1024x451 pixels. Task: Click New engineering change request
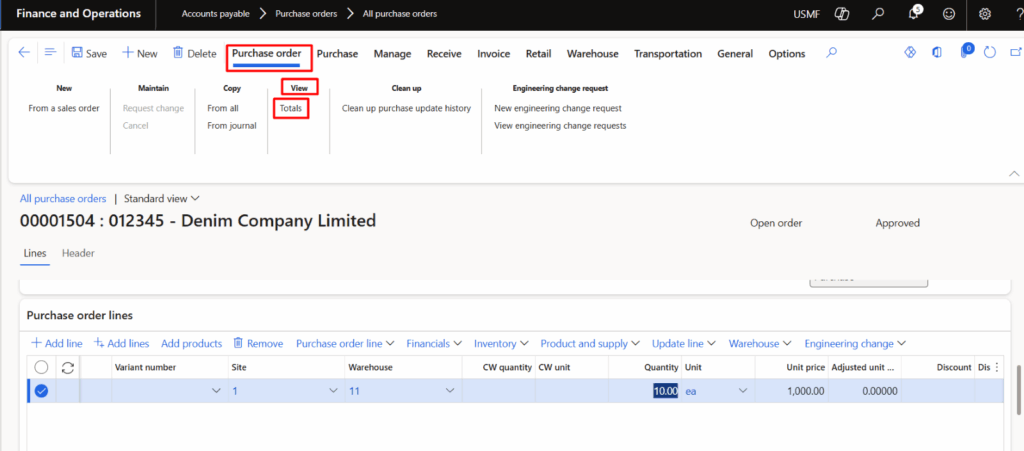[558, 108]
